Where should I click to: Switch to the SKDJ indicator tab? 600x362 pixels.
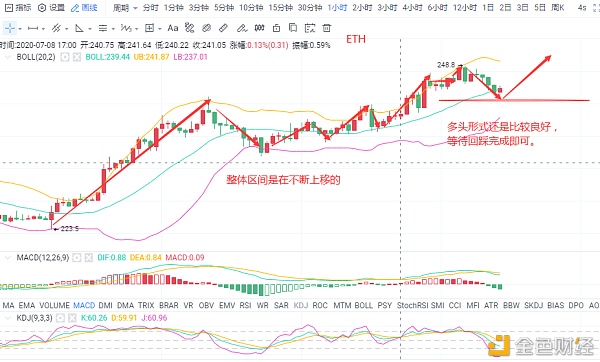pyautogui.click(x=533, y=306)
